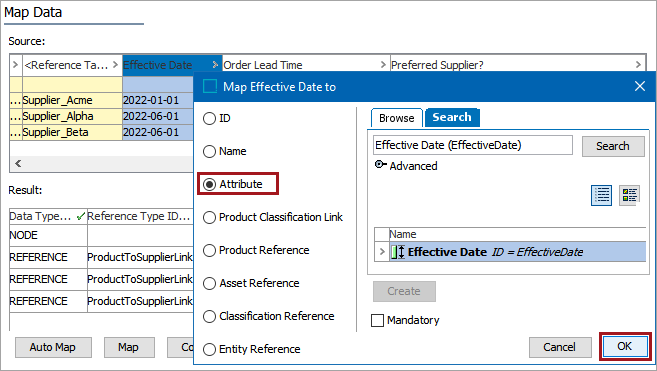Switch to detailed tile view icon
Screen dimensions: 657x371
[x=629, y=195]
